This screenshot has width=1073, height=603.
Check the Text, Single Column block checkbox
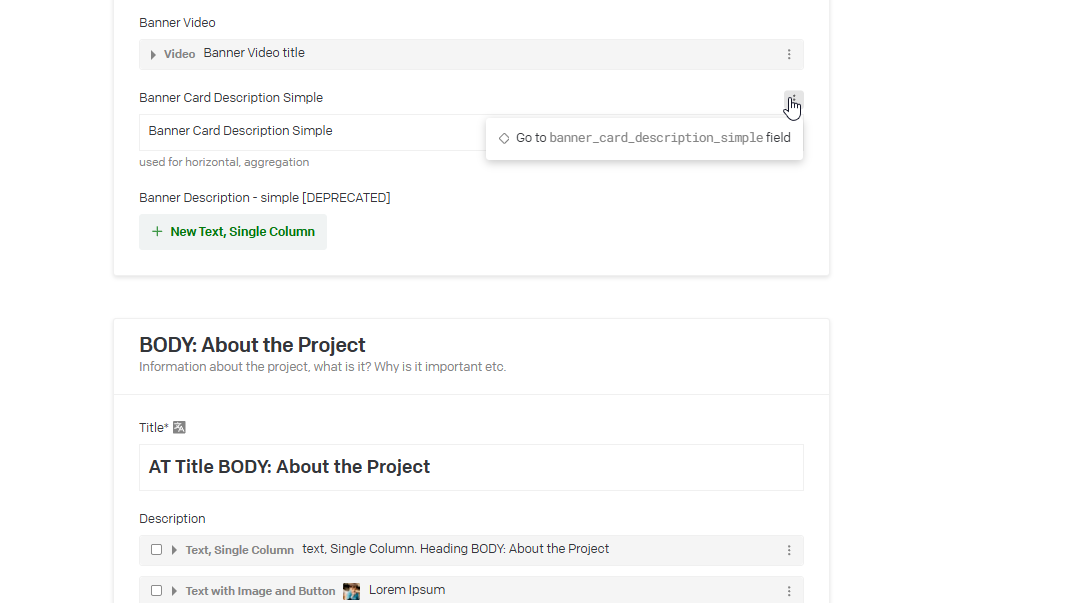(x=156, y=550)
